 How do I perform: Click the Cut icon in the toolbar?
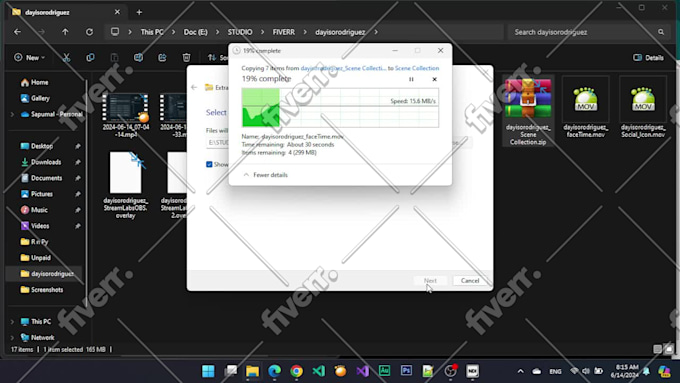[66, 57]
